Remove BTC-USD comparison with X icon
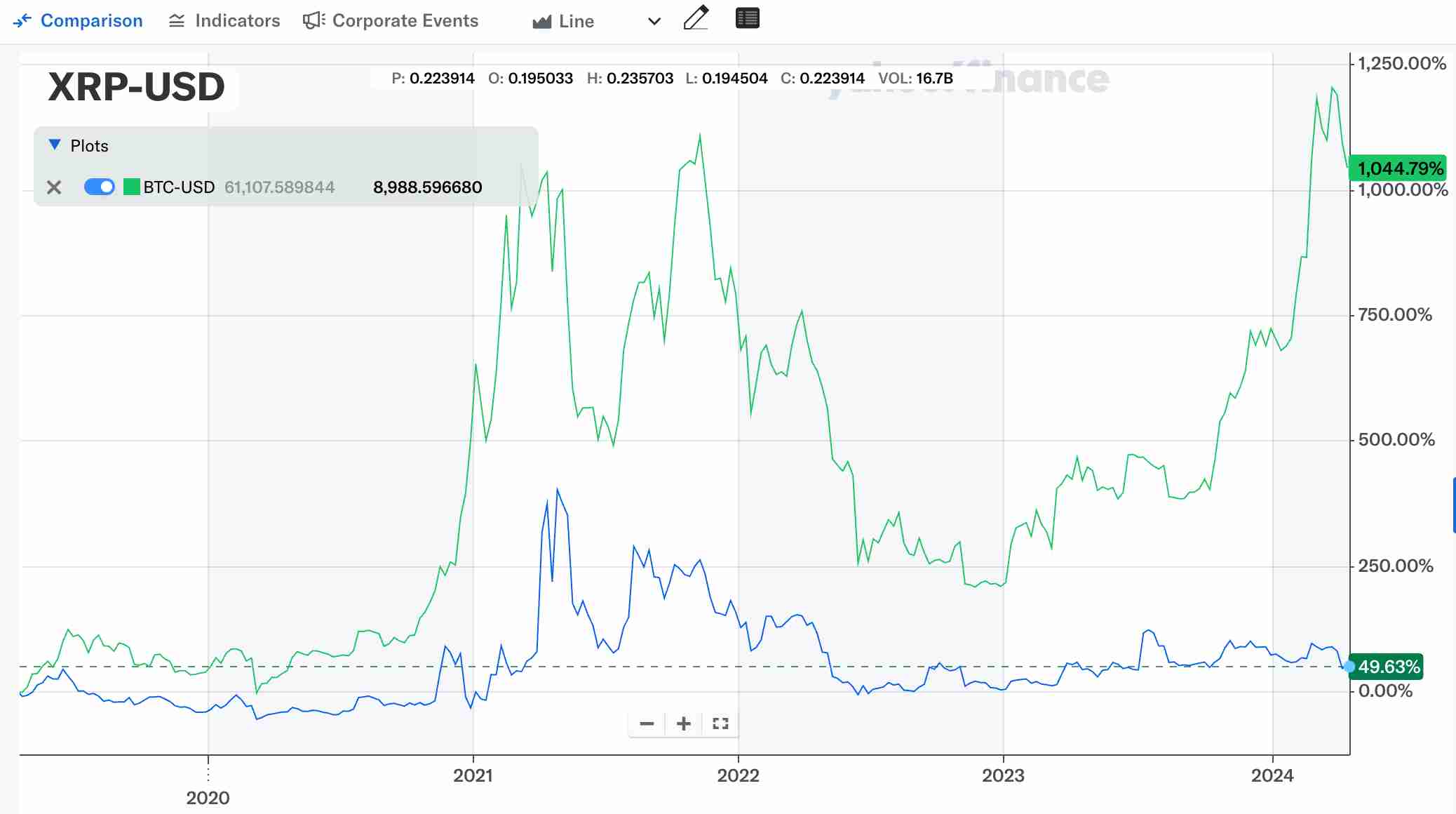1456x814 pixels. coord(54,187)
